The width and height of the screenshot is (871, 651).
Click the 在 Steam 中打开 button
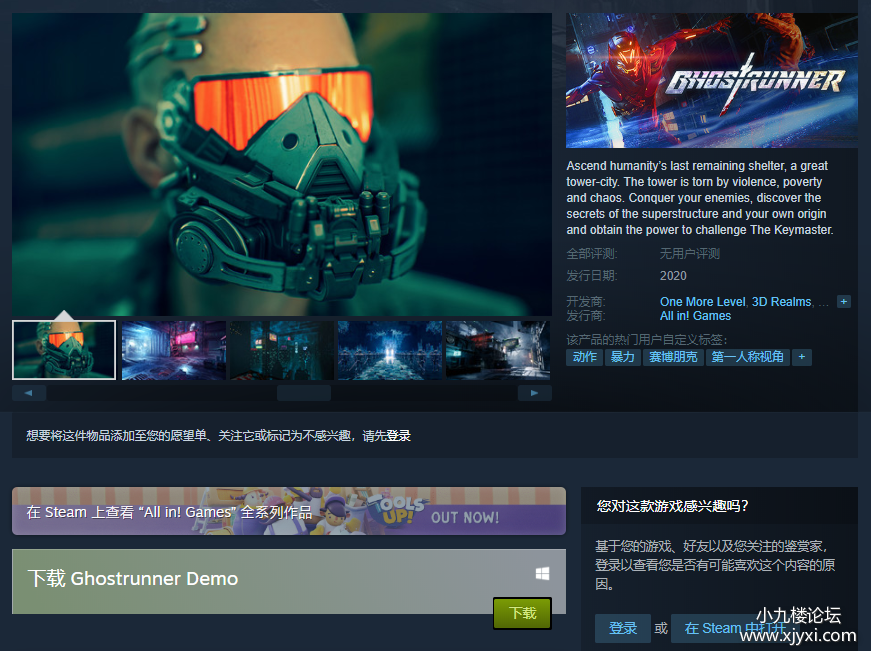point(735,628)
